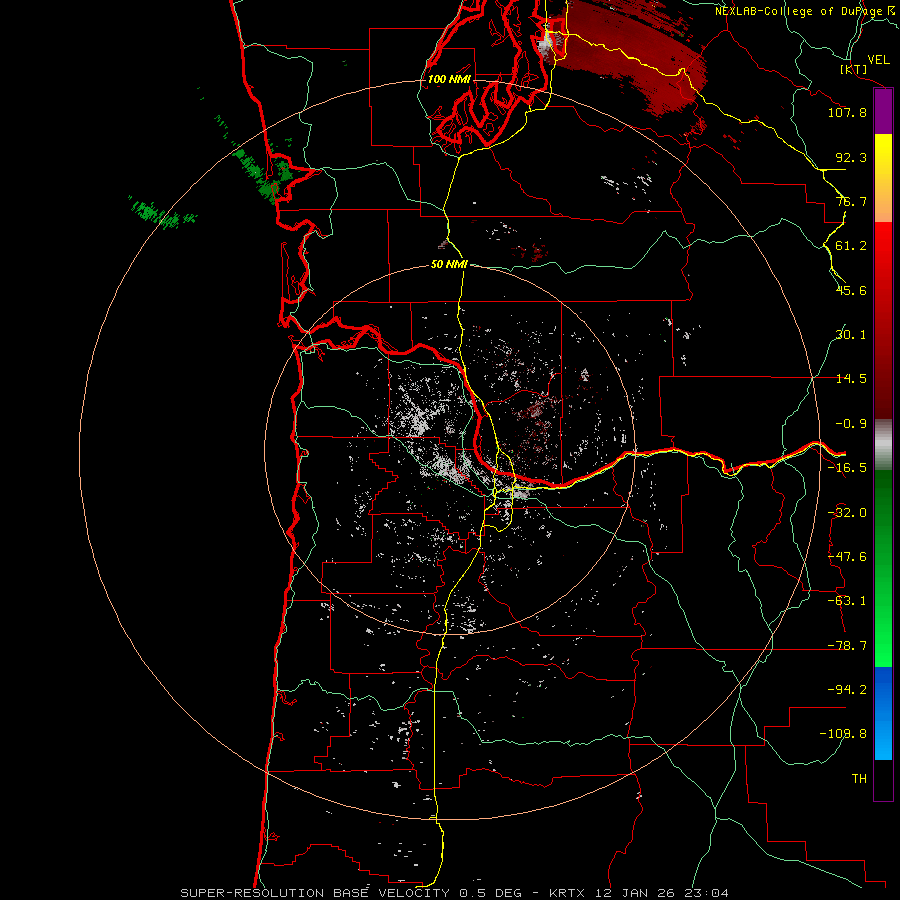The height and width of the screenshot is (900, 900).
Task: Click the -47.6 scale value
Action: (847, 557)
